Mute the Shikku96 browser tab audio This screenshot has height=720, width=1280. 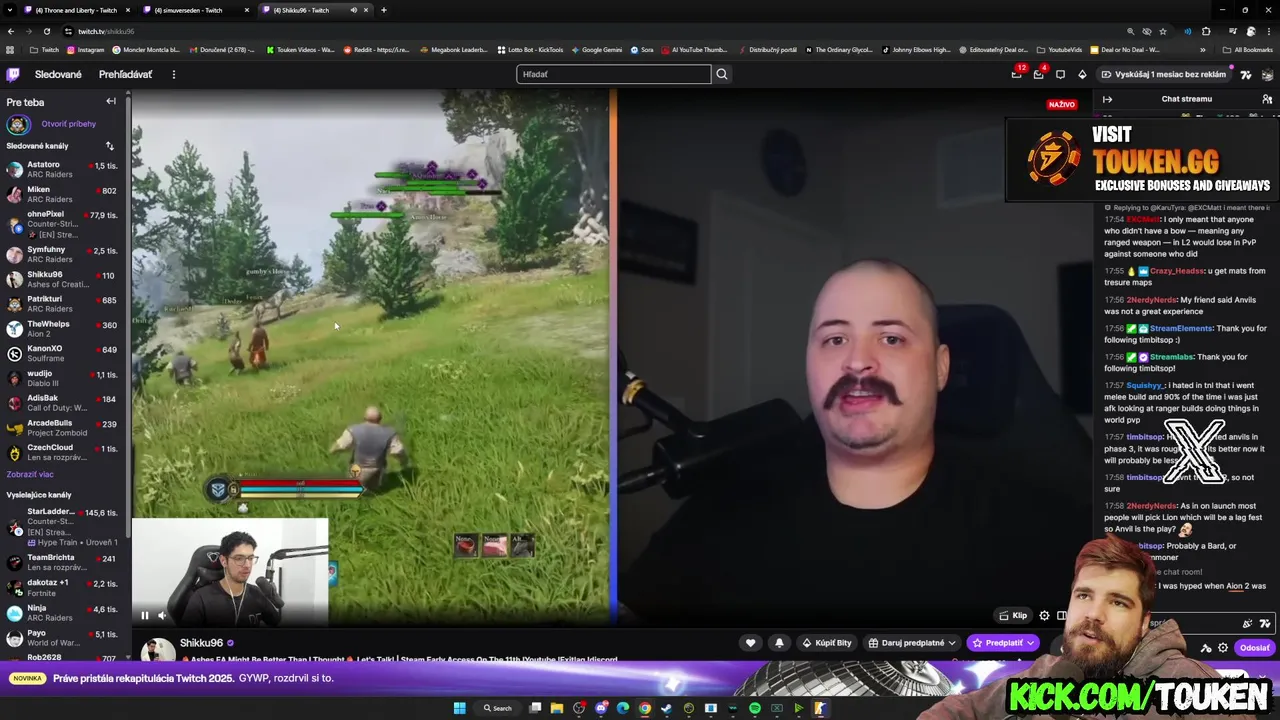[353, 10]
